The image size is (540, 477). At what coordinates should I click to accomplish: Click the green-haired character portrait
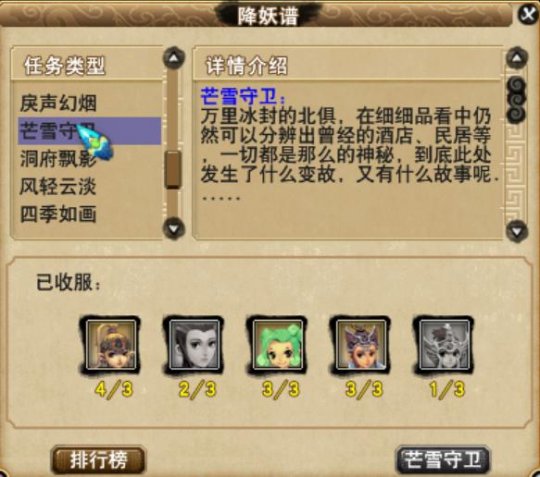278,344
